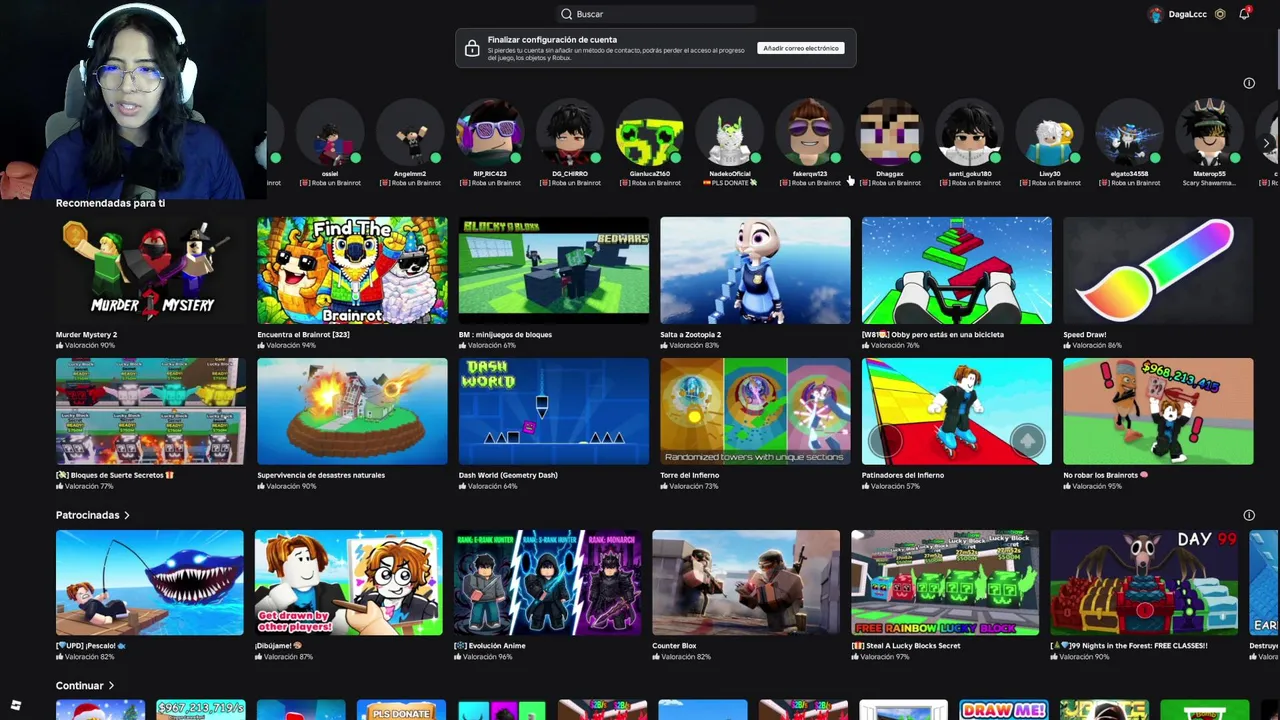Open PLS DONATE thumbnail in Continuar row
The width and height of the screenshot is (1280, 720).
tap(401, 710)
